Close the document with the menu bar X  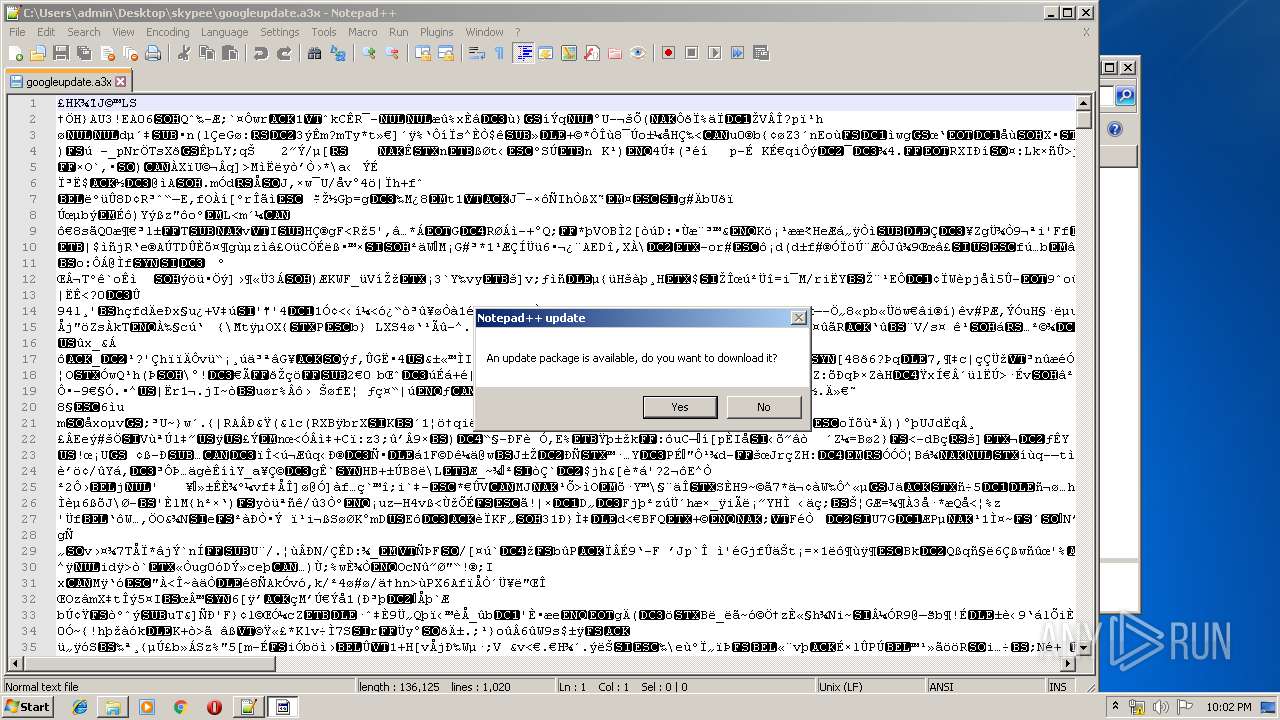coord(1086,32)
